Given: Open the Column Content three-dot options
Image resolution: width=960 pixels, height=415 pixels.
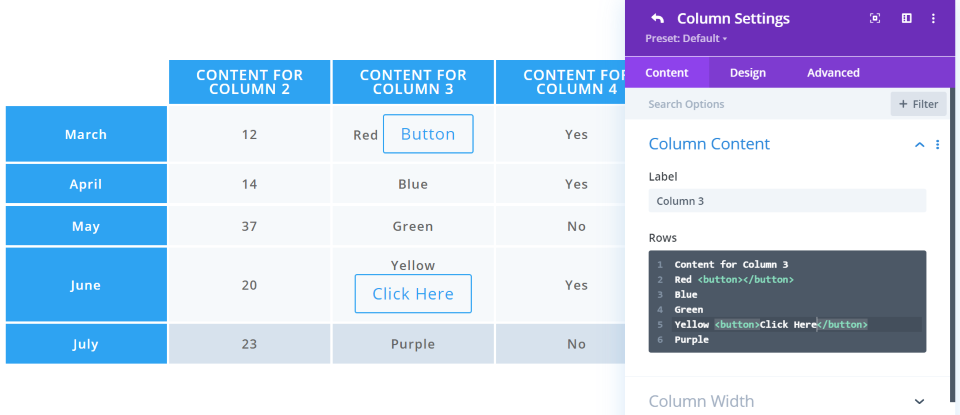Looking at the screenshot, I should [x=937, y=145].
